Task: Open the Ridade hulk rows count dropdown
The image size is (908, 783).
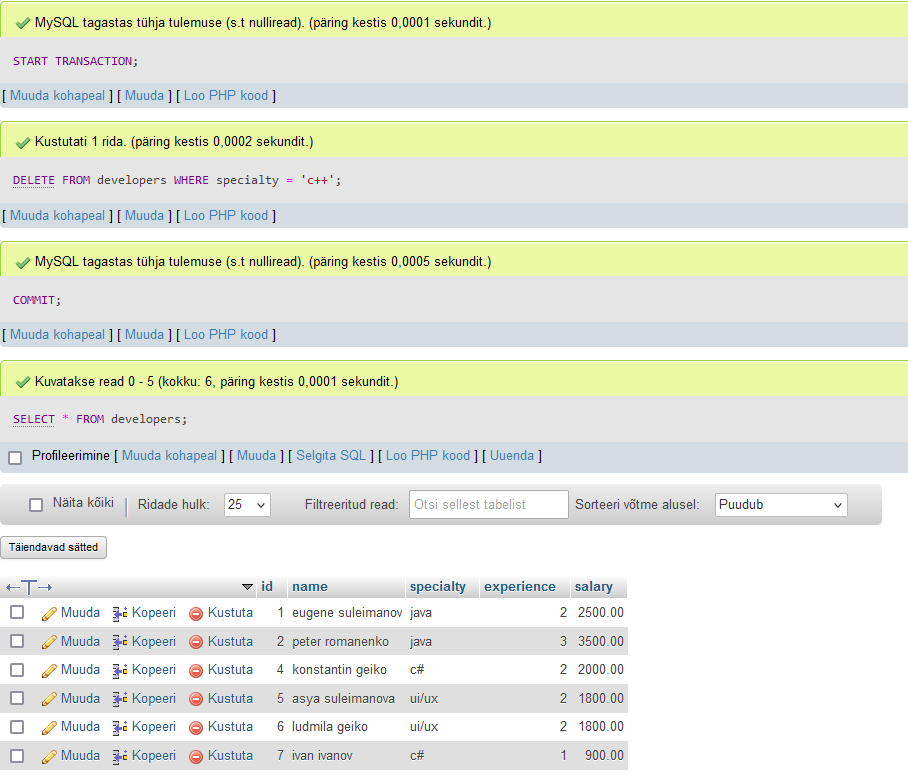Action: click(x=247, y=505)
